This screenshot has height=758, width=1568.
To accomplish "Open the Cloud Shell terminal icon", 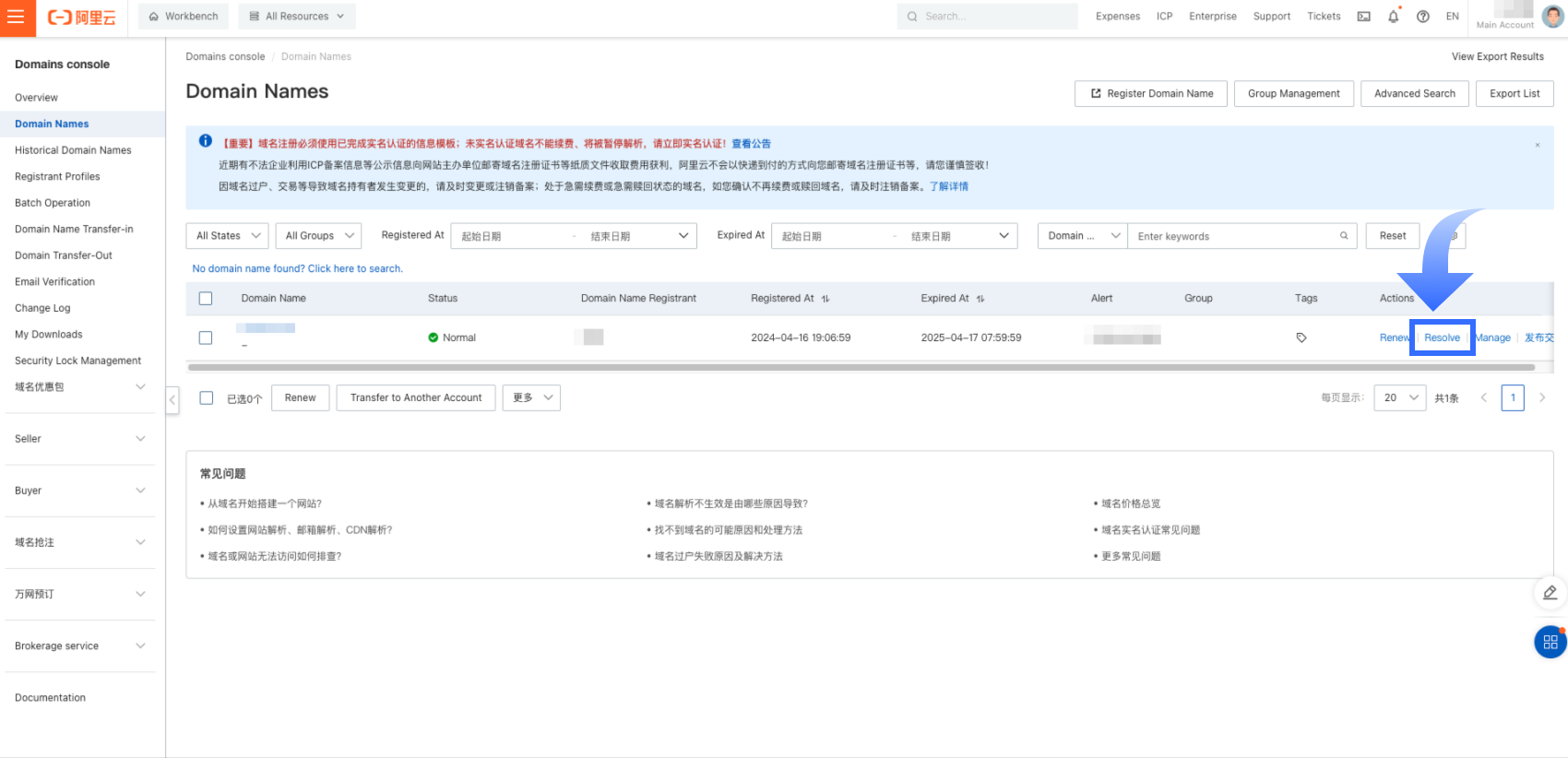I will (x=1363, y=17).
